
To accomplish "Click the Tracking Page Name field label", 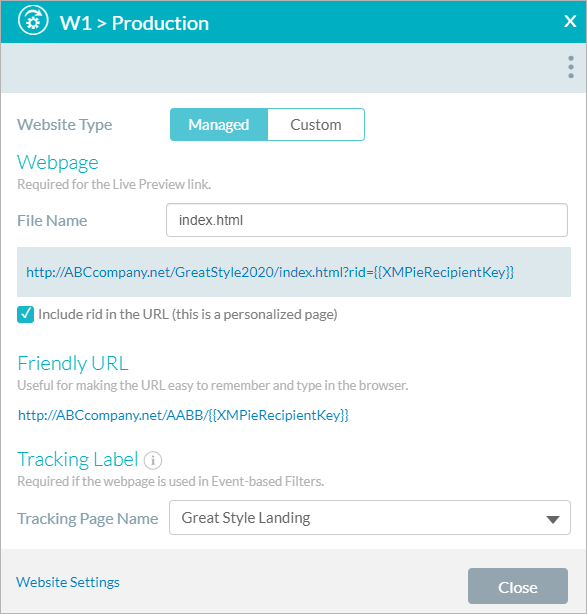I will 88,519.
